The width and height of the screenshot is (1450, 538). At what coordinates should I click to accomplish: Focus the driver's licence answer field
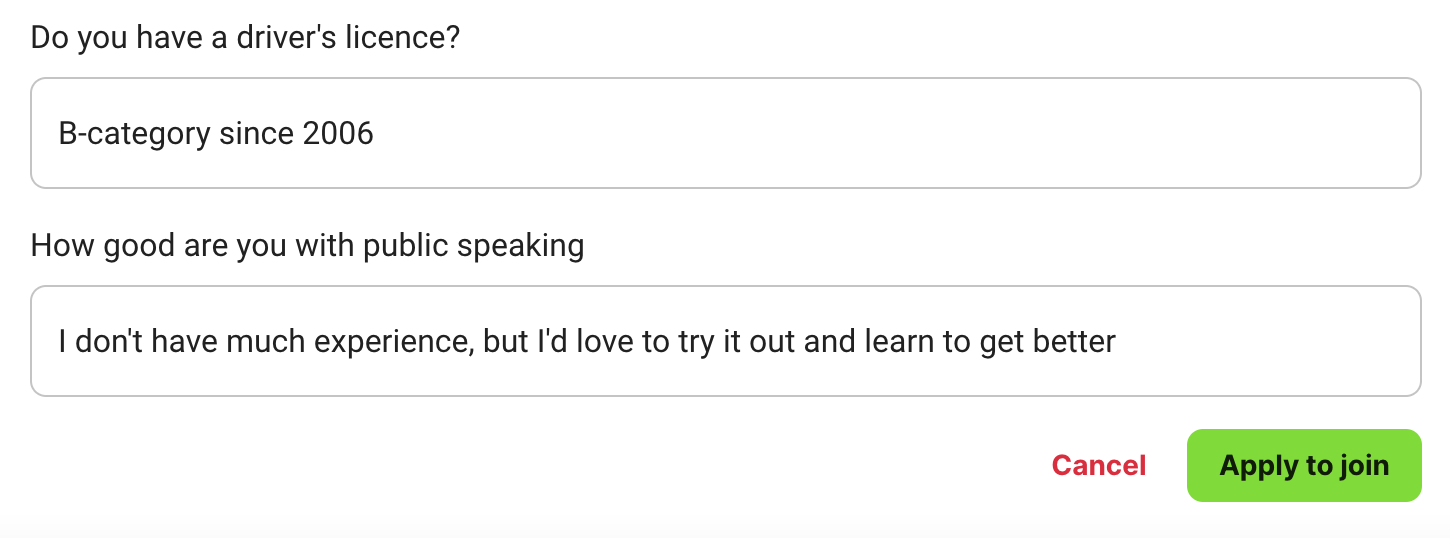(x=725, y=133)
